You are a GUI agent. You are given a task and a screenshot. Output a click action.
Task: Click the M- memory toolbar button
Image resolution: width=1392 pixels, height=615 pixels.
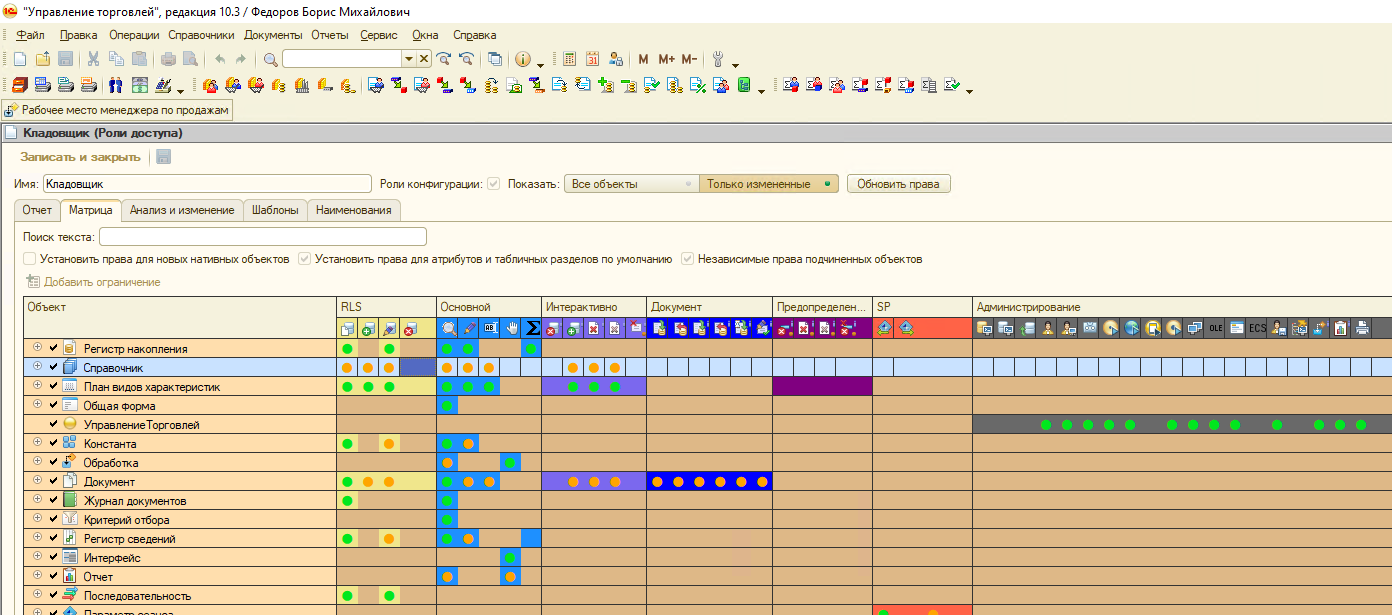point(689,60)
